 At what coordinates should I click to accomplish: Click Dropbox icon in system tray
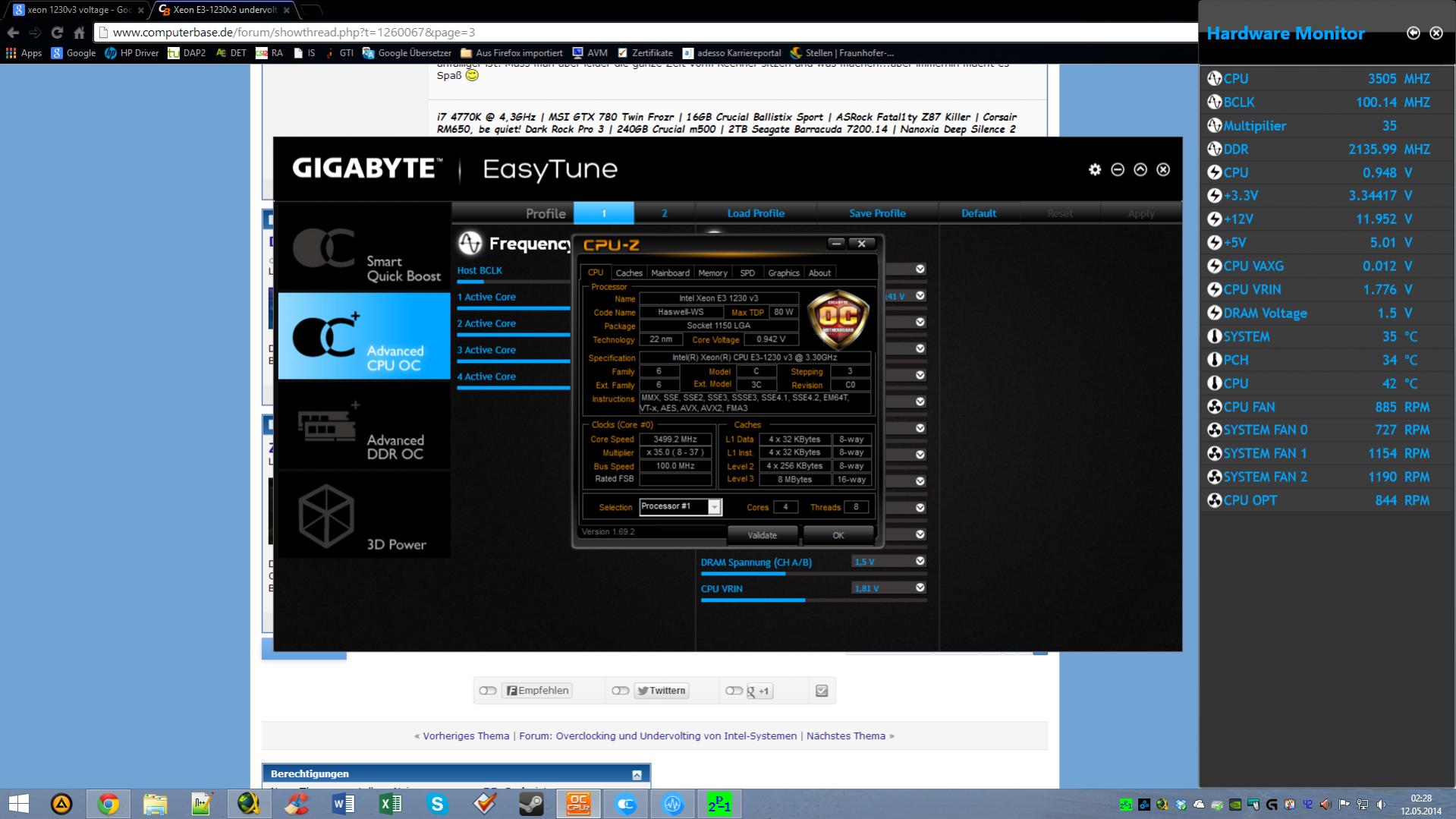[x=1181, y=805]
